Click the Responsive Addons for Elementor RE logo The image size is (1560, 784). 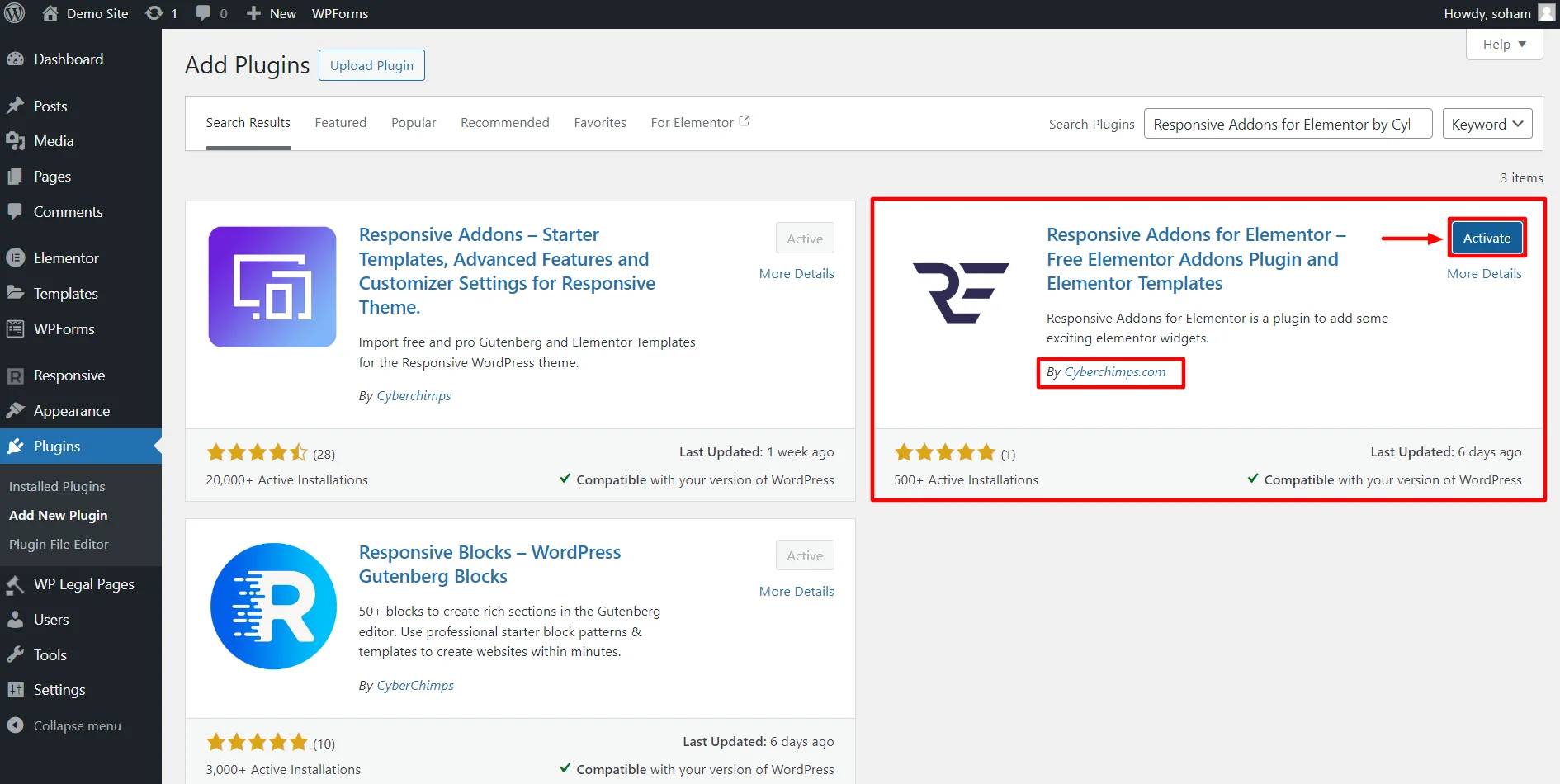[961, 292]
